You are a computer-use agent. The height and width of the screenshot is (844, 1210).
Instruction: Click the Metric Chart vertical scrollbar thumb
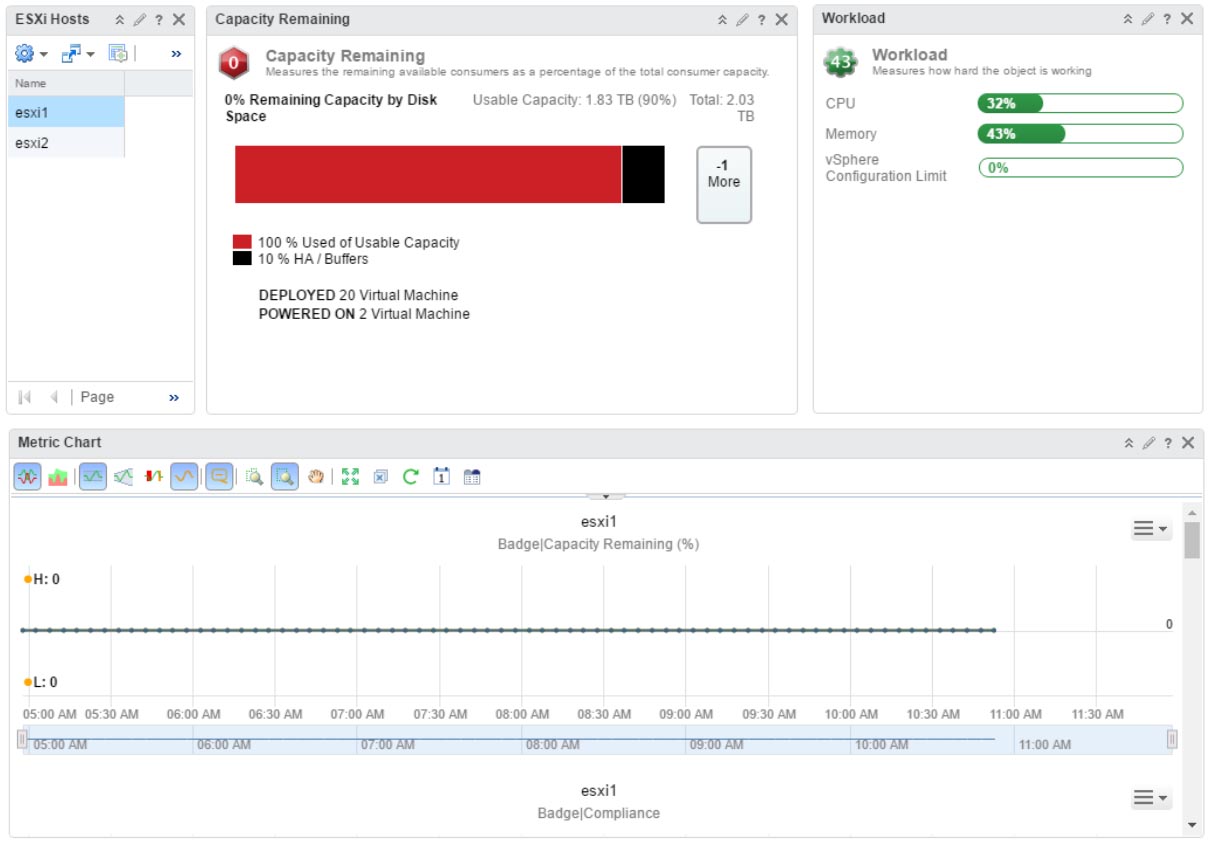point(1192,540)
